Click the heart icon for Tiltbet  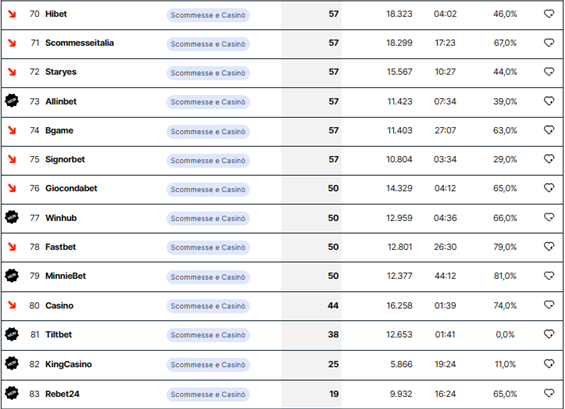click(549, 334)
